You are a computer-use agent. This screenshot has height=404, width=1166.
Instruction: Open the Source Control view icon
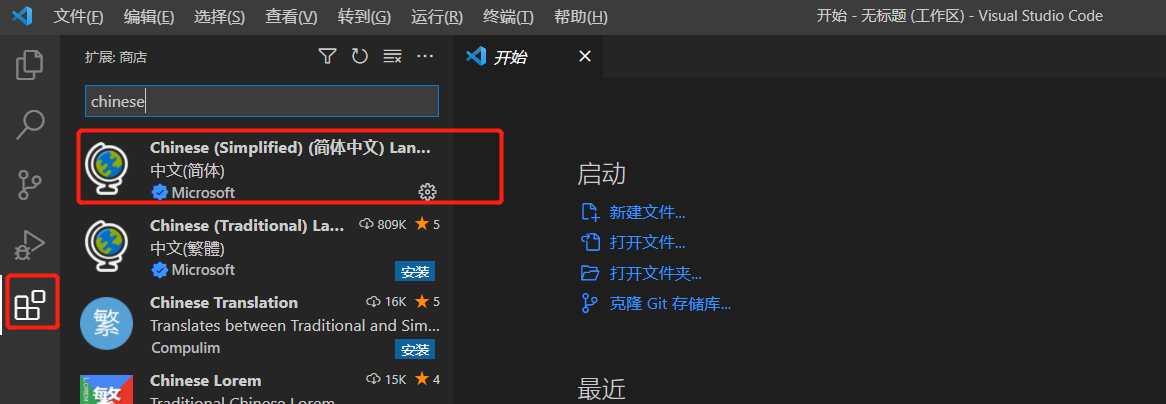(30, 185)
